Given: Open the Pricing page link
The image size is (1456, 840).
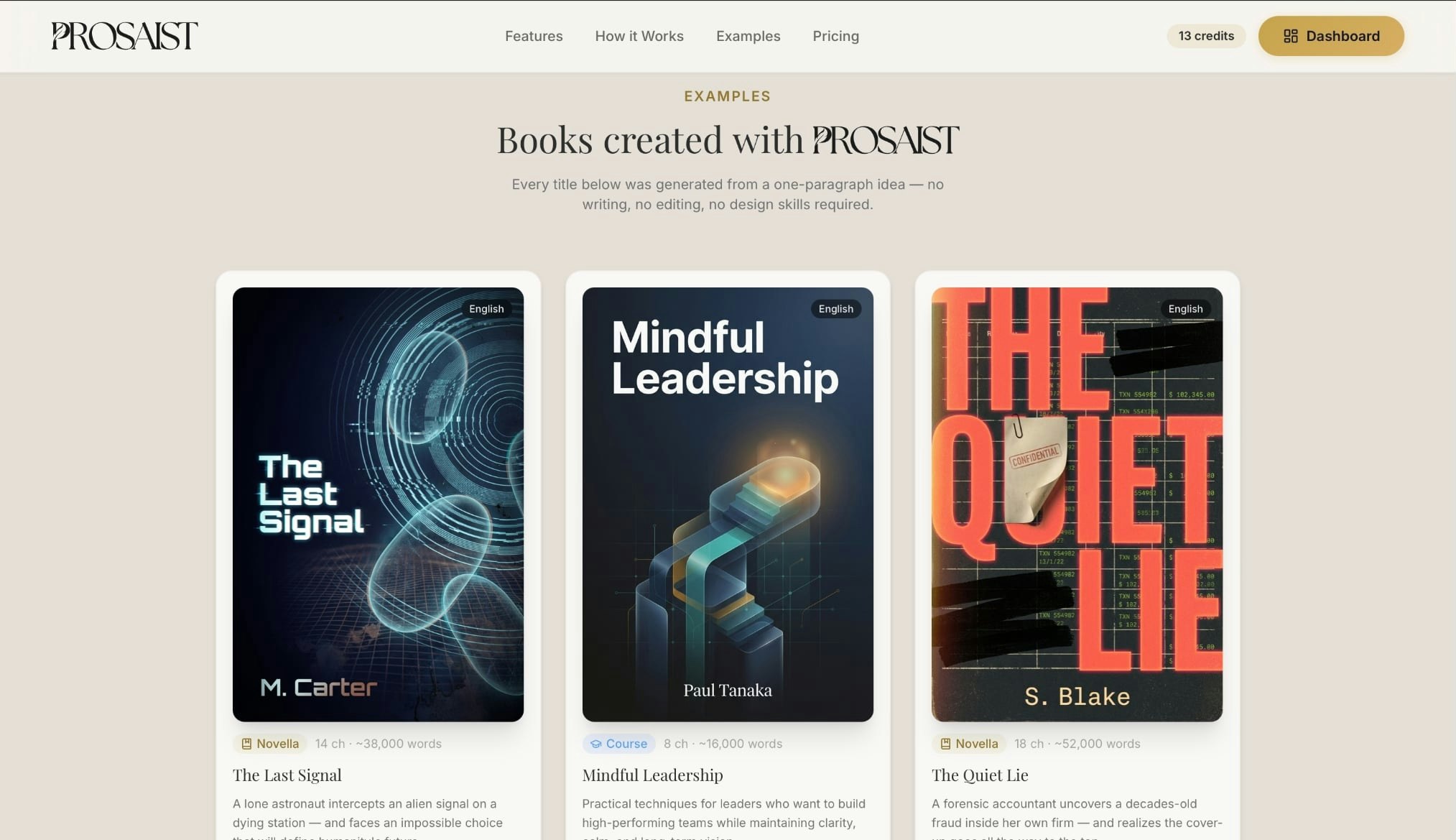Looking at the screenshot, I should (x=835, y=36).
